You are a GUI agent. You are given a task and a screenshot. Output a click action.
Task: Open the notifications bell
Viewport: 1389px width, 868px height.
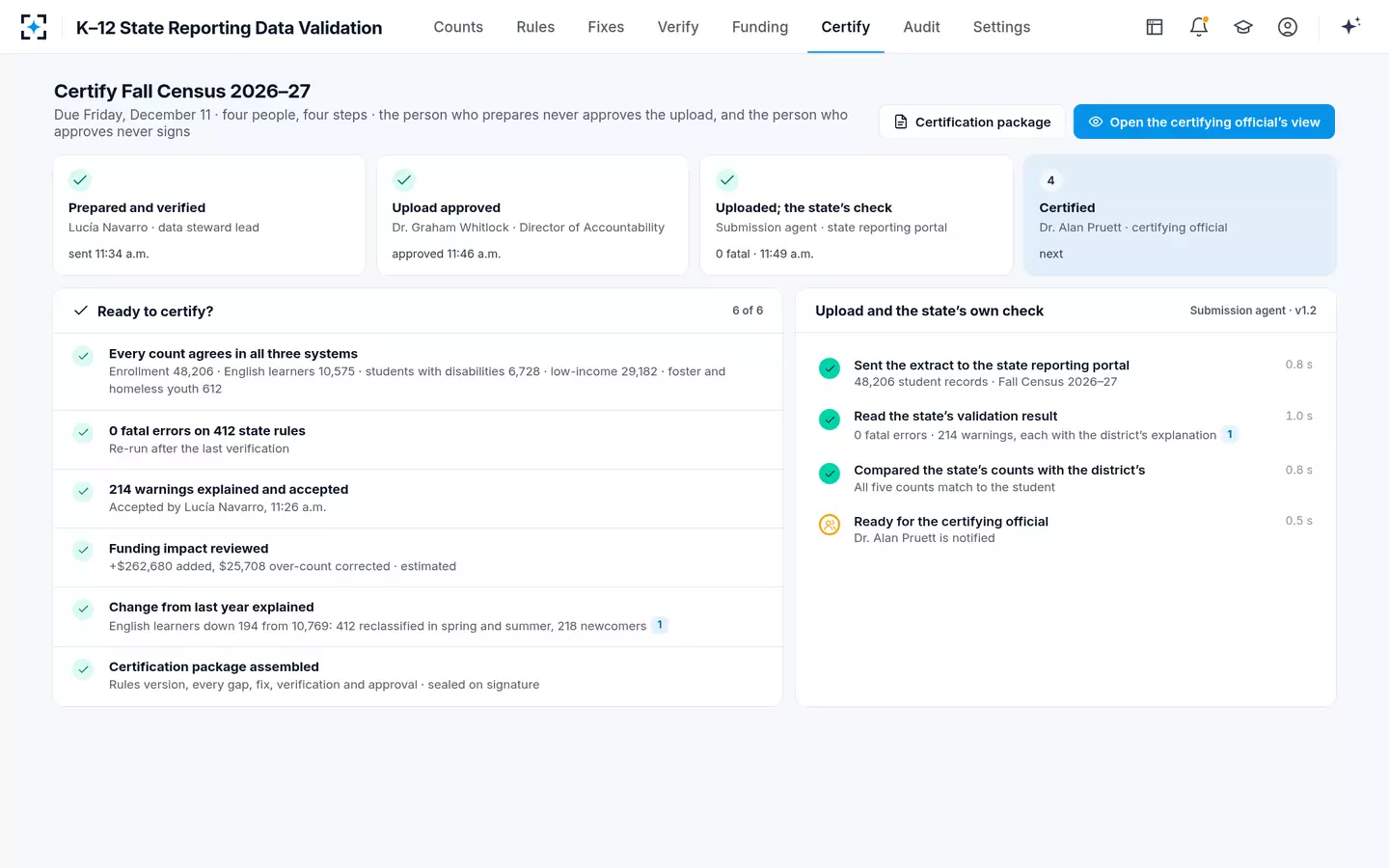tap(1199, 27)
